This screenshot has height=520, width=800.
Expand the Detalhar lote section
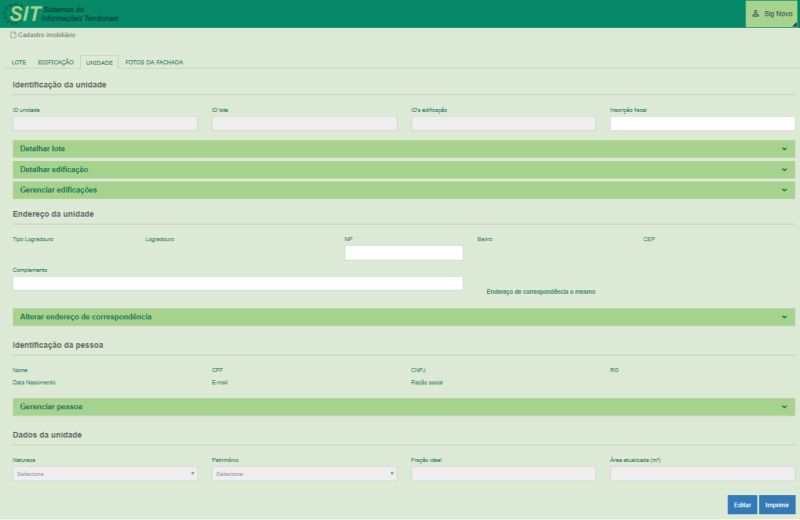404,149
